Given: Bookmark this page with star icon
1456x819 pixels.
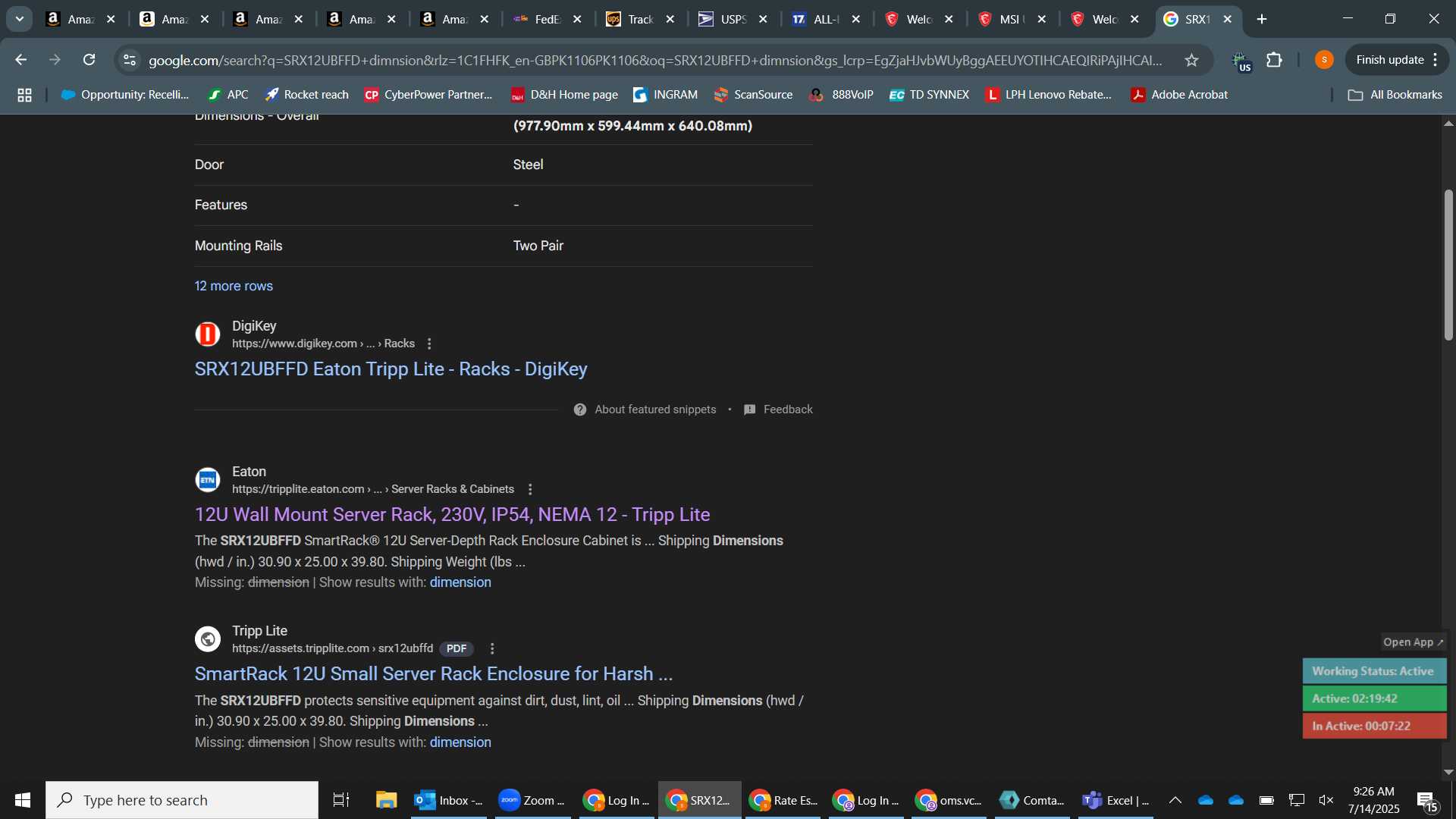Looking at the screenshot, I should click(1191, 60).
